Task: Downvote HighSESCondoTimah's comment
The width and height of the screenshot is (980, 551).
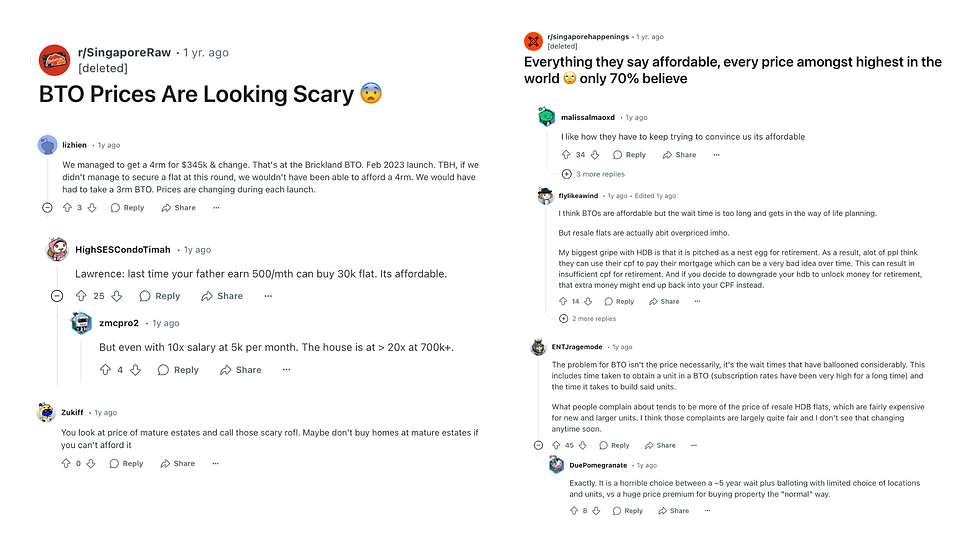Action: (x=116, y=296)
